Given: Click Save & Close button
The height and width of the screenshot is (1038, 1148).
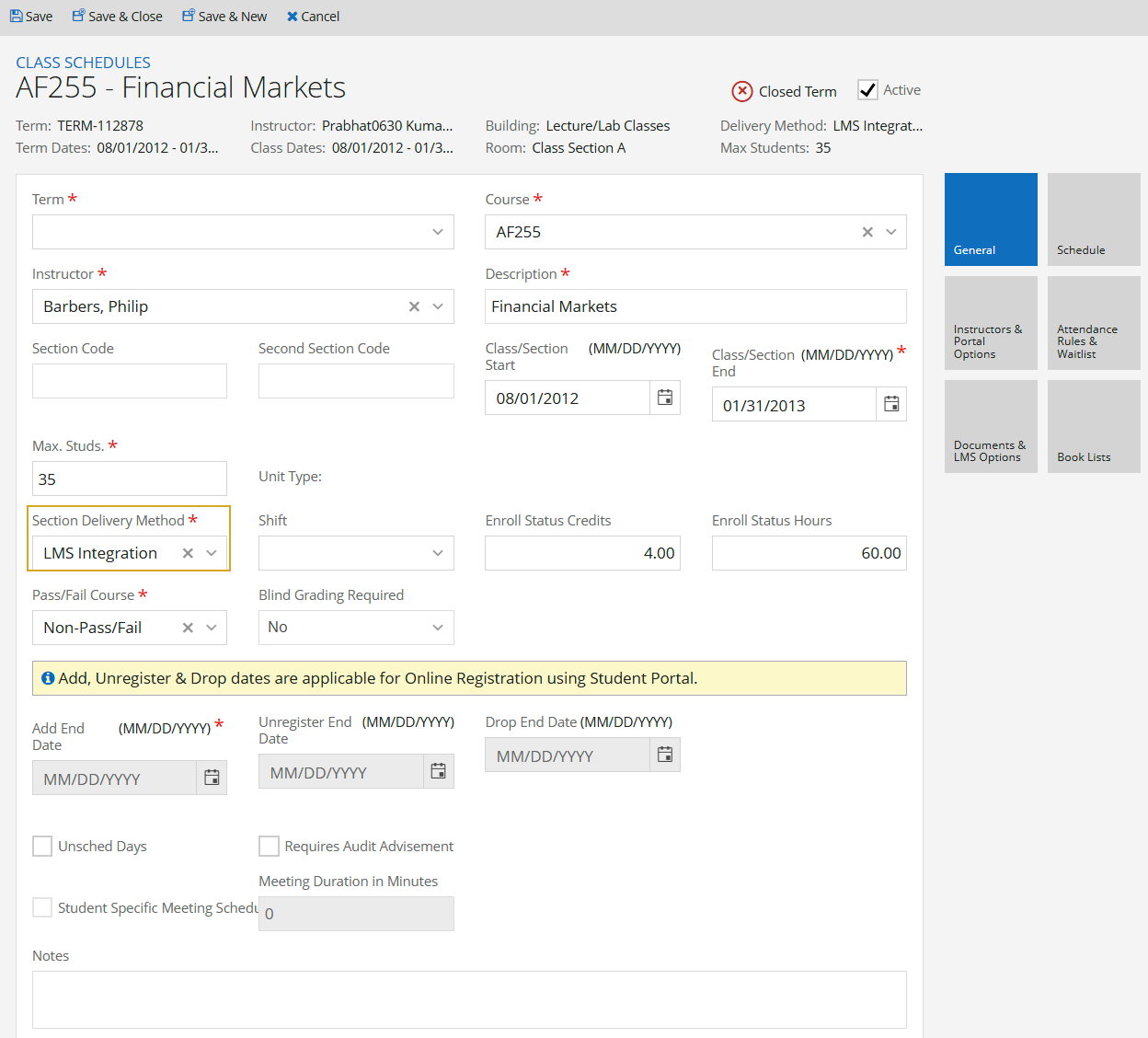Looking at the screenshot, I should click(117, 17).
